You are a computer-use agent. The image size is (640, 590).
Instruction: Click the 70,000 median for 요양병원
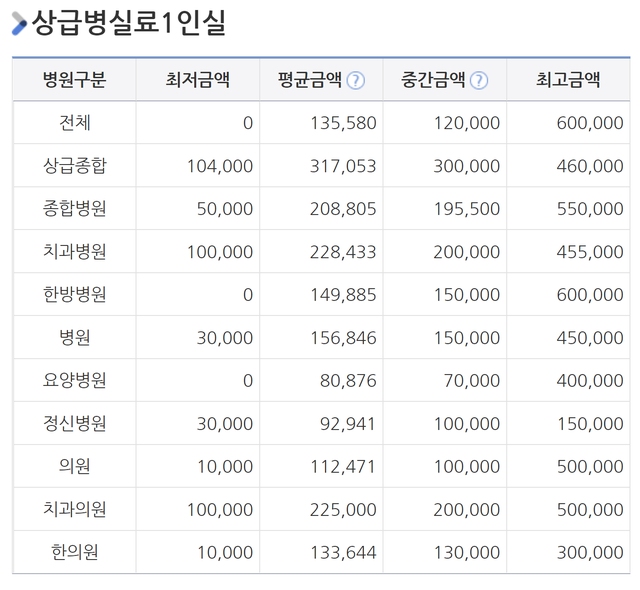click(x=471, y=381)
